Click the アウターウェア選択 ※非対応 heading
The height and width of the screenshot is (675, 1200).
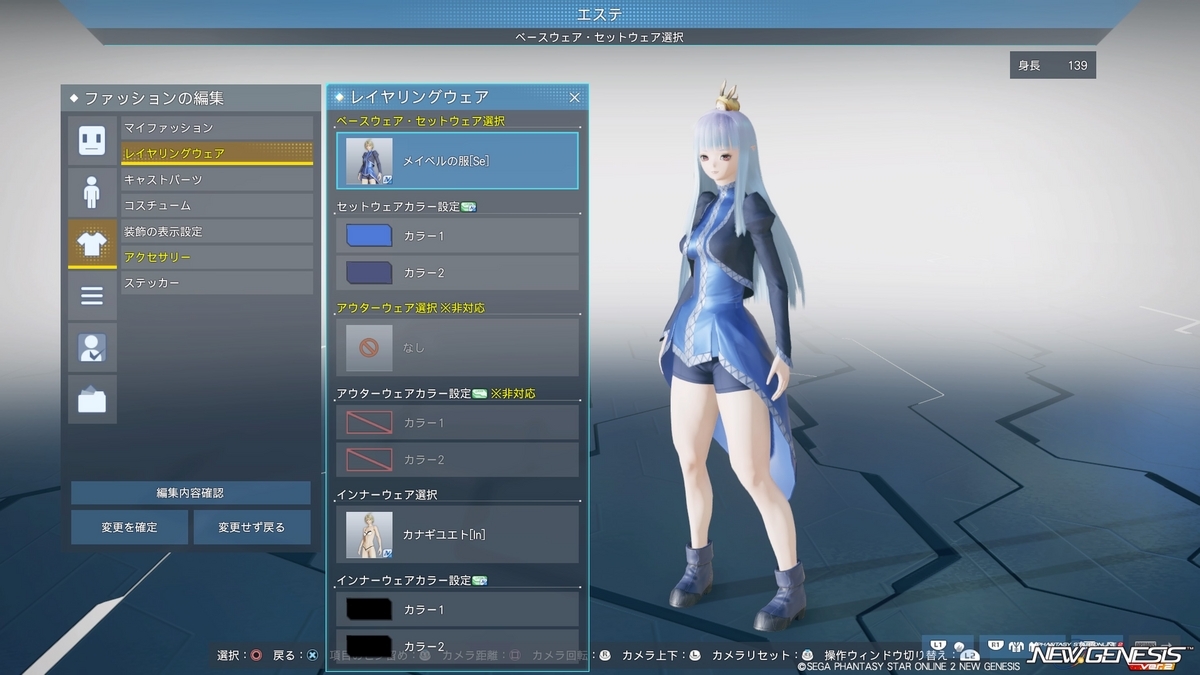tap(411, 308)
